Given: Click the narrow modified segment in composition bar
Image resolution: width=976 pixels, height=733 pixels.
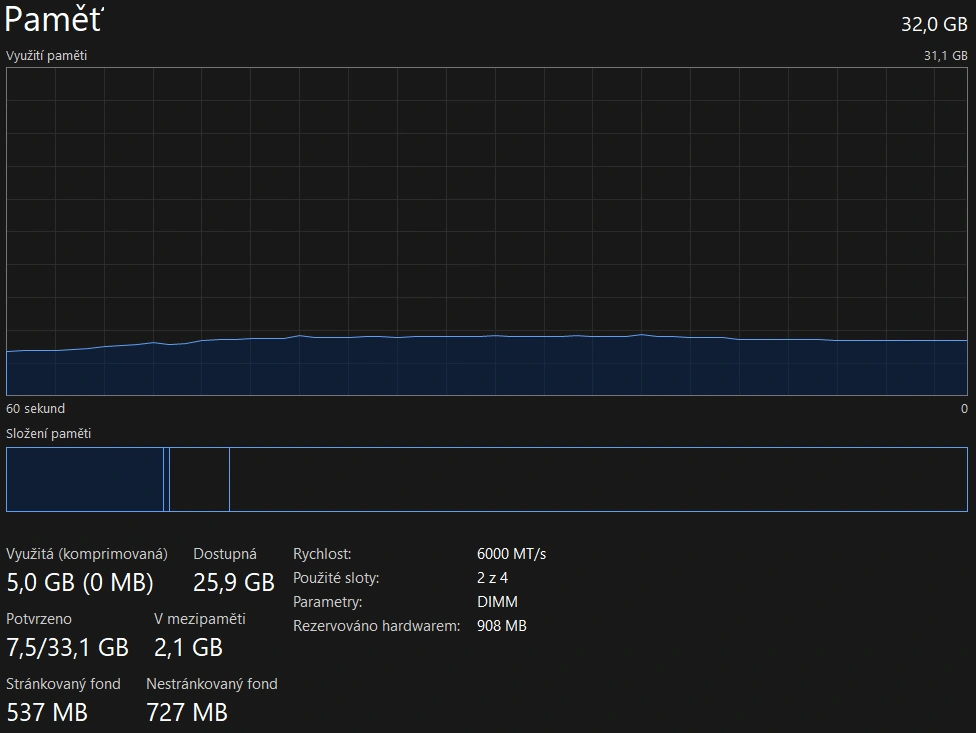Looking at the screenshot, I should tap(167, 479).
